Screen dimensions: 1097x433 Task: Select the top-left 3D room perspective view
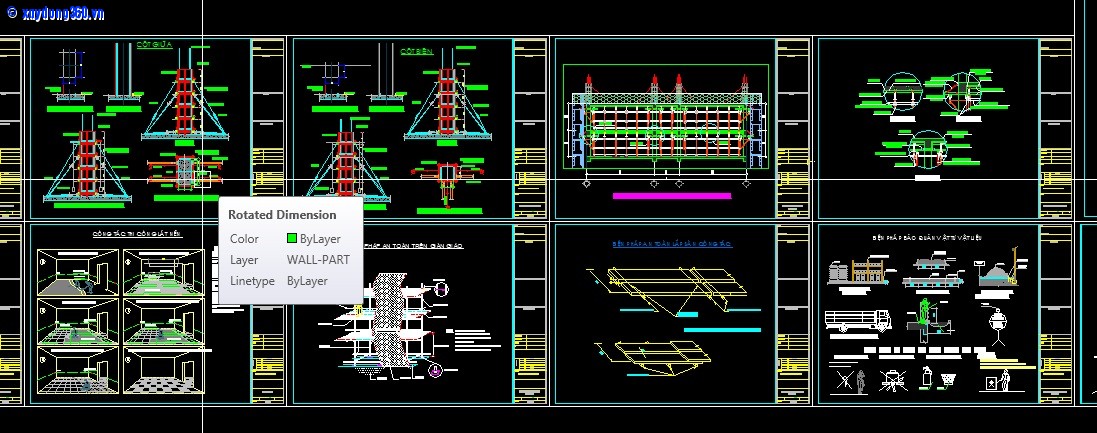(77, 270)
